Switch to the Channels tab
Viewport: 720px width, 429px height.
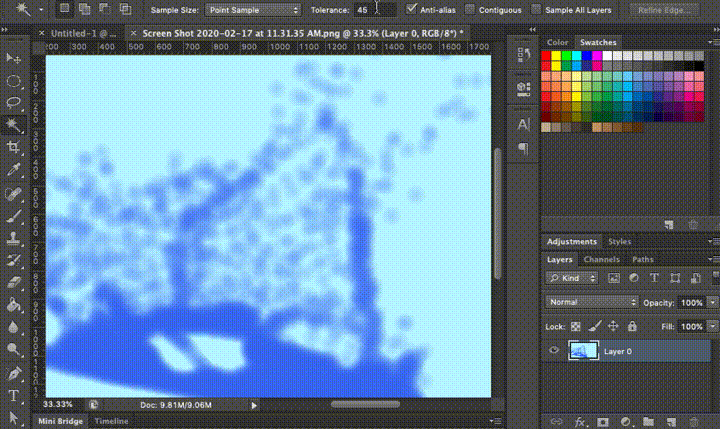coord(602,260)
